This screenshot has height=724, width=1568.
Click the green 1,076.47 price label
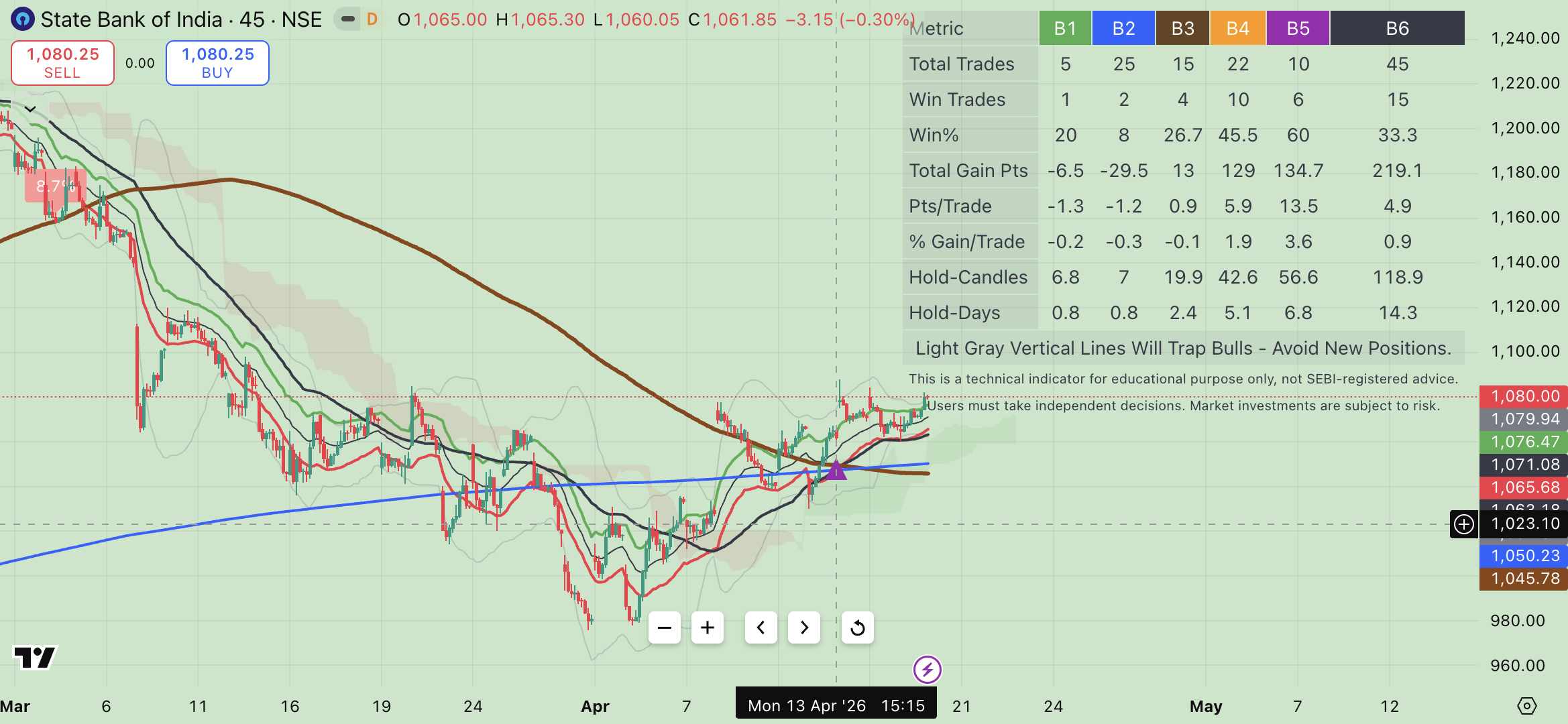coord(1524,442)
